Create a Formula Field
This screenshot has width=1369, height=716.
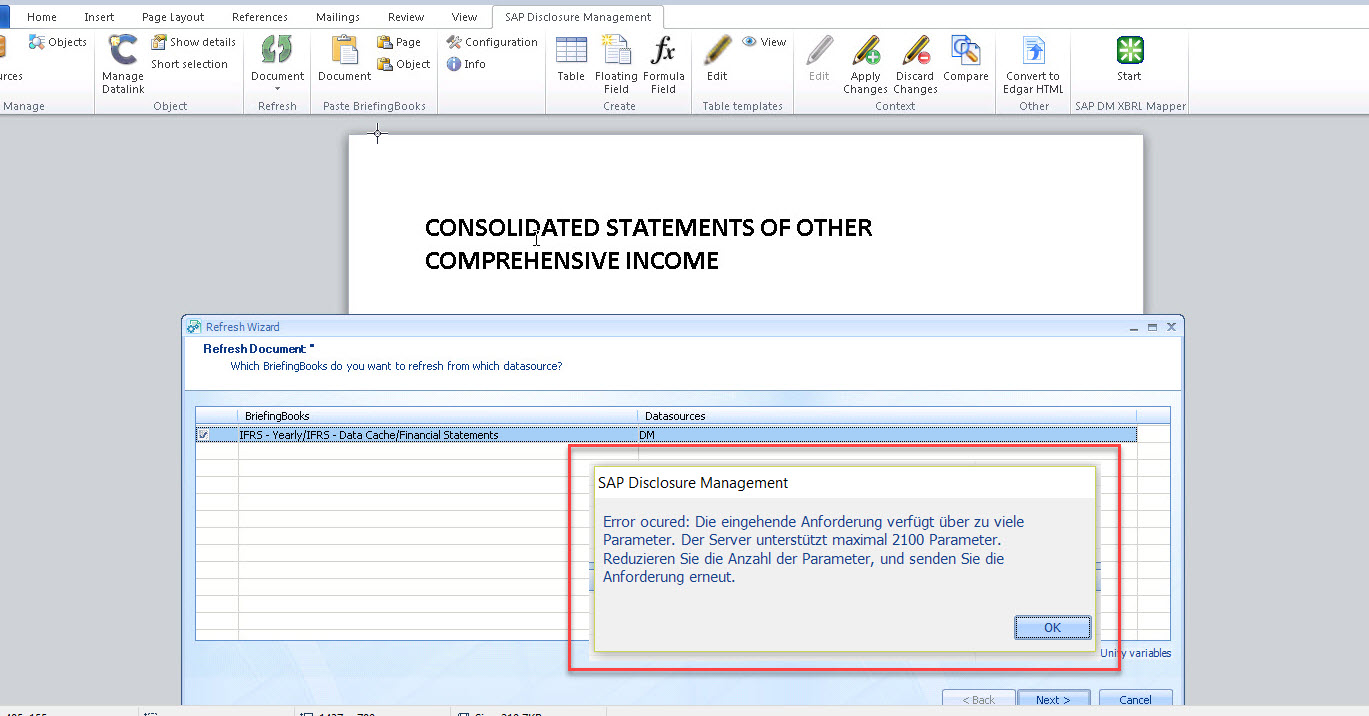[x=664, y=65]
